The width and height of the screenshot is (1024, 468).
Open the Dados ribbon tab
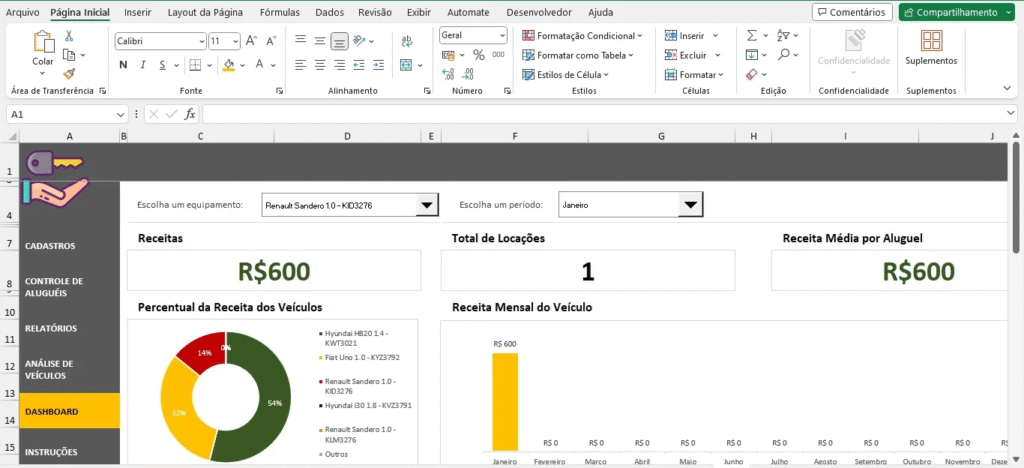[x=329, y=13]
